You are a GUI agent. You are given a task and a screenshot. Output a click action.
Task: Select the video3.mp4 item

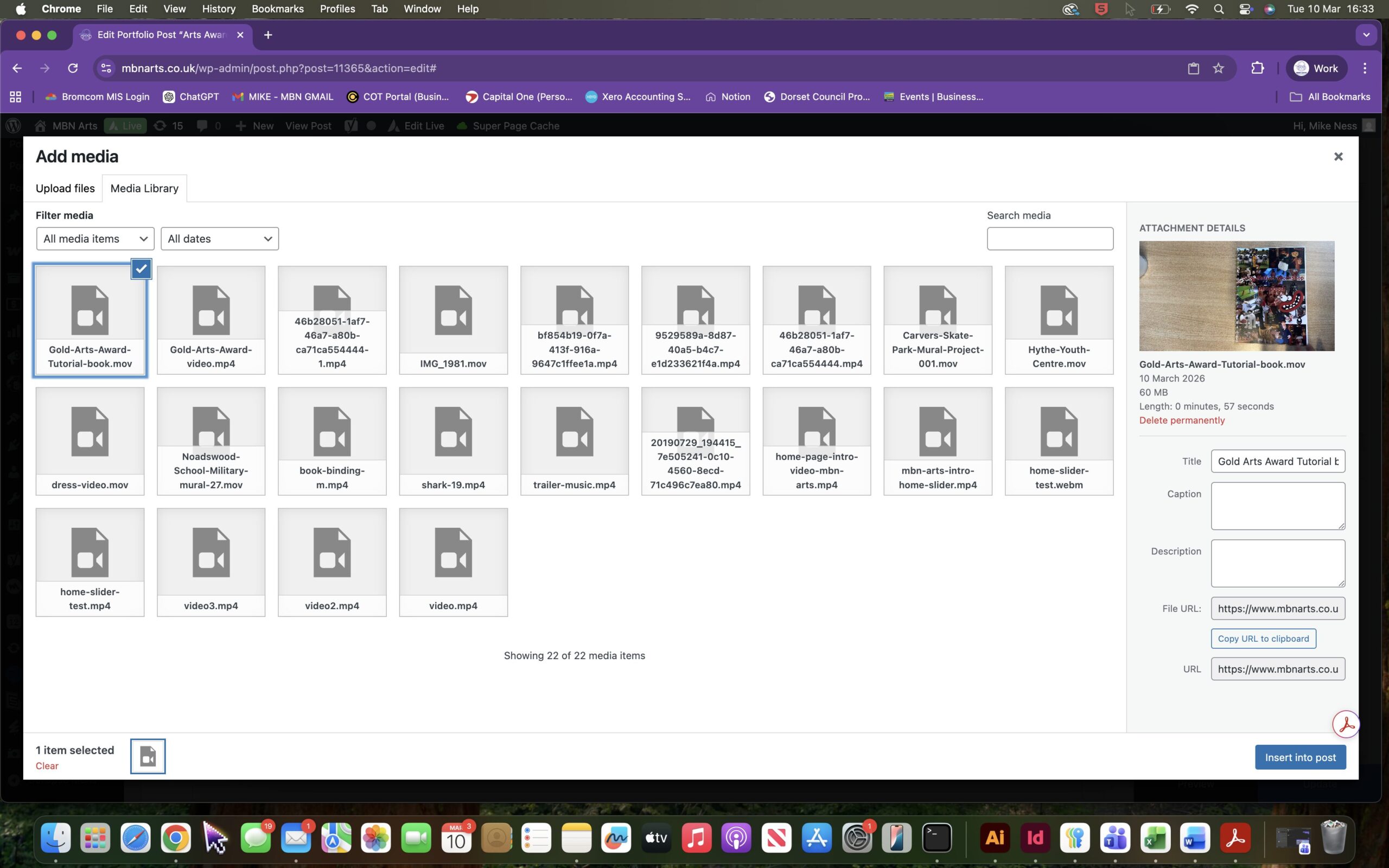(x=211, y=562)
